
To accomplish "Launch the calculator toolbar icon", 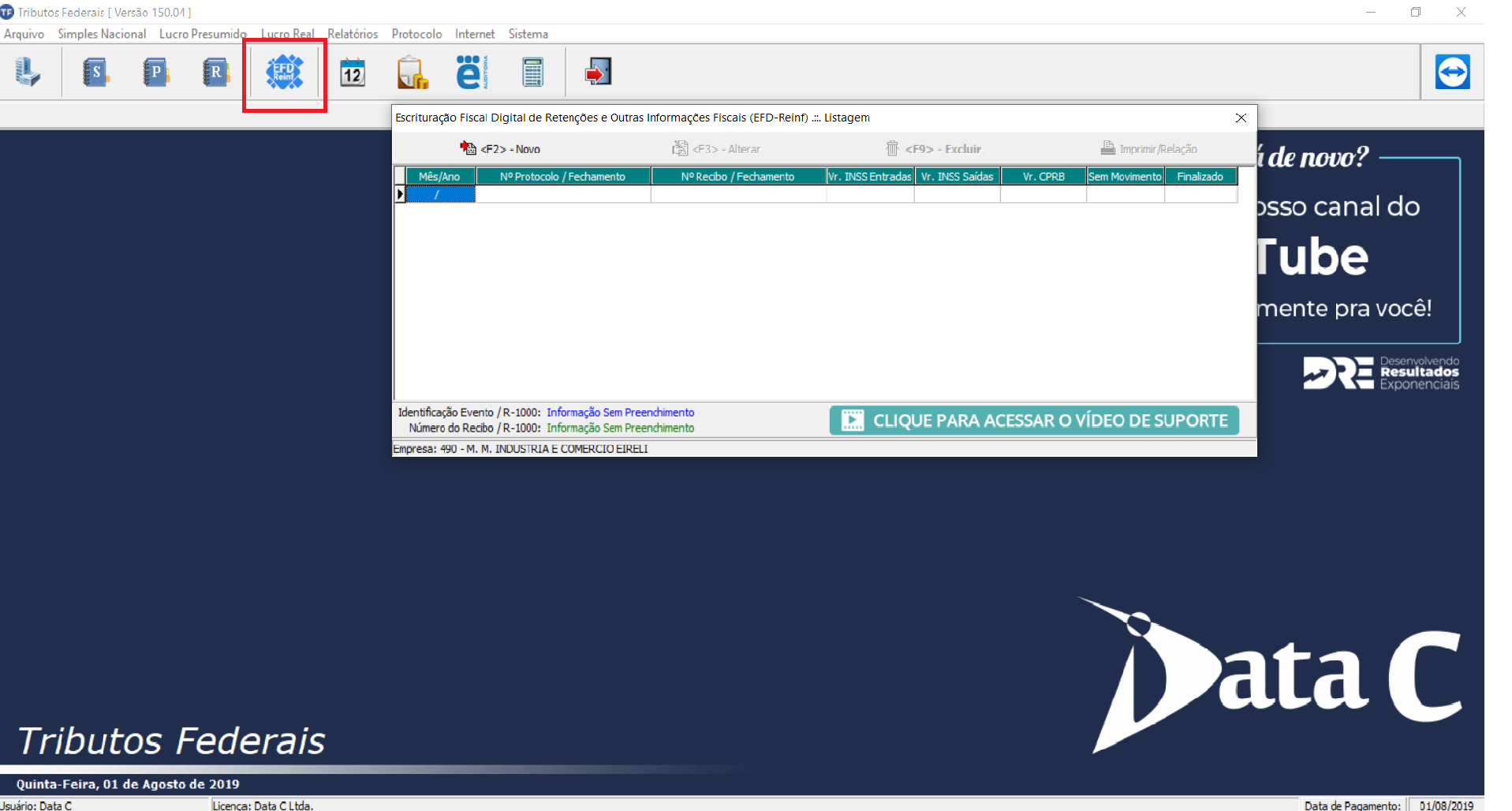I will pyautogui.click(x=533, y=73).
